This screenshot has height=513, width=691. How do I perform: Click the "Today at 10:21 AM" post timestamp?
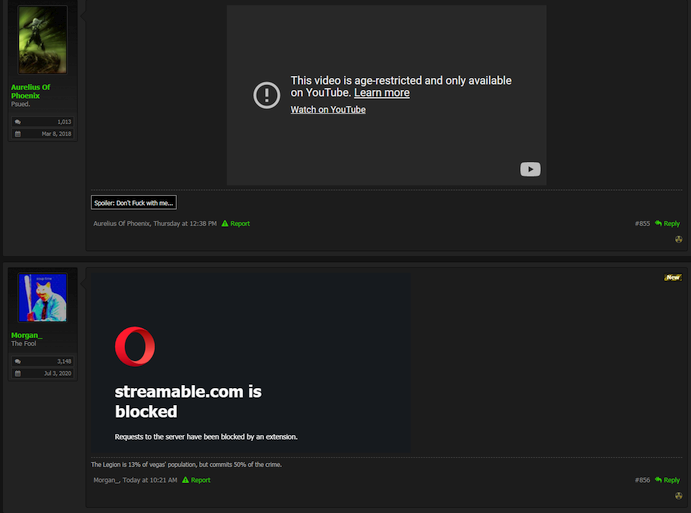click(150, 480)
